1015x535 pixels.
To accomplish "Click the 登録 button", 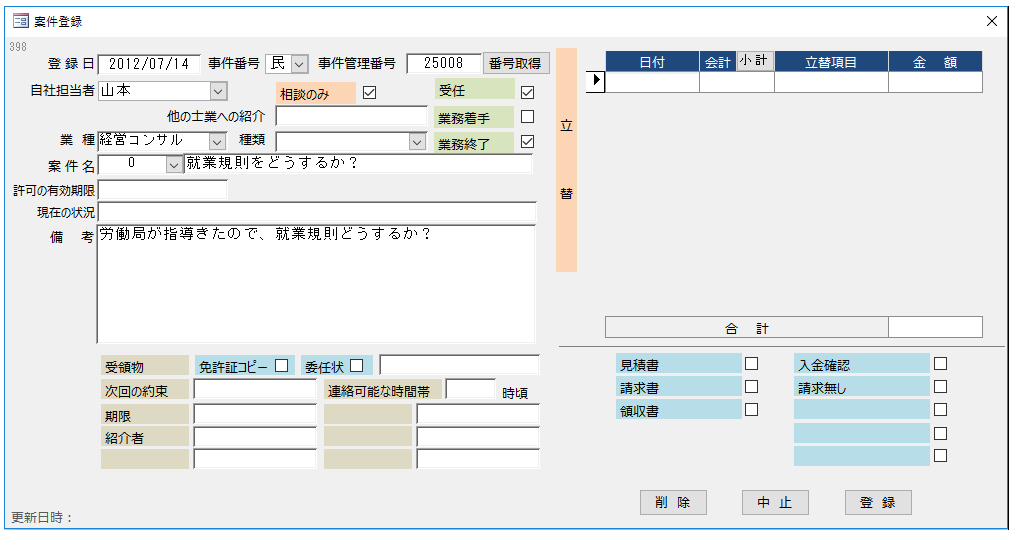I will (878, 503).
